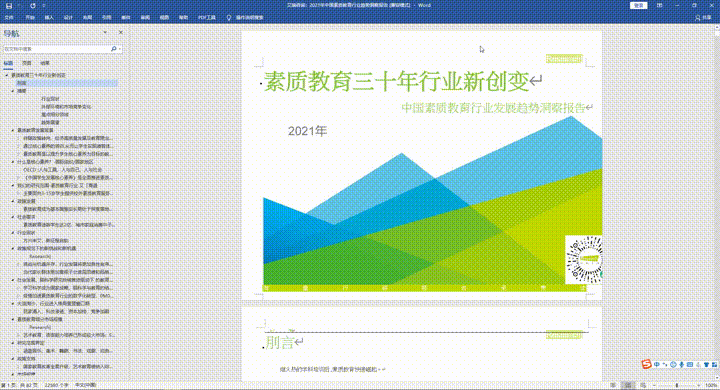
Task: Click the zoom slider handle
Action: [x=677, y=385]
